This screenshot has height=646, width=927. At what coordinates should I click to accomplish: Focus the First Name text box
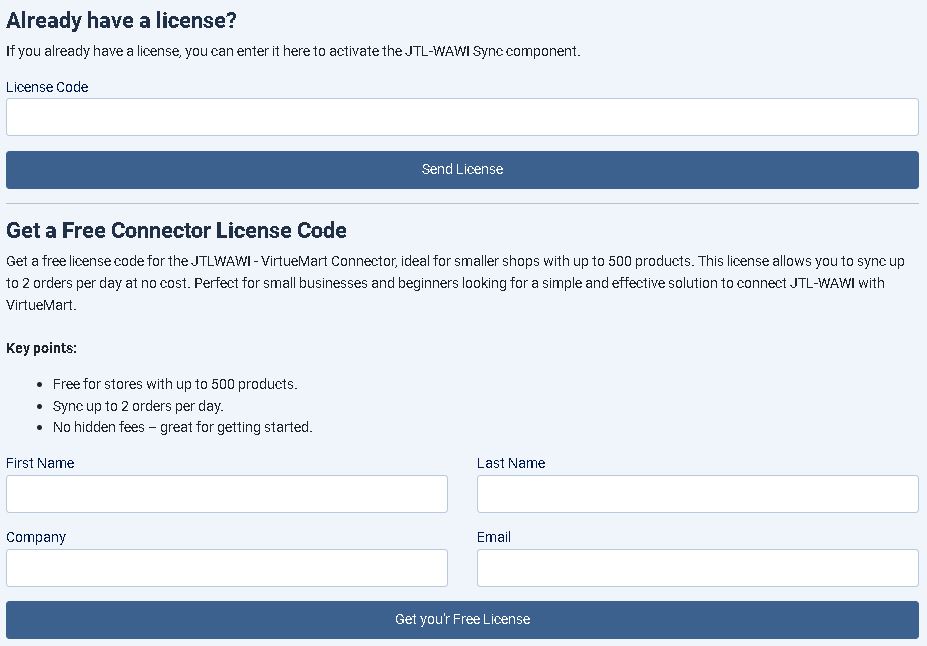pos(227,494)
